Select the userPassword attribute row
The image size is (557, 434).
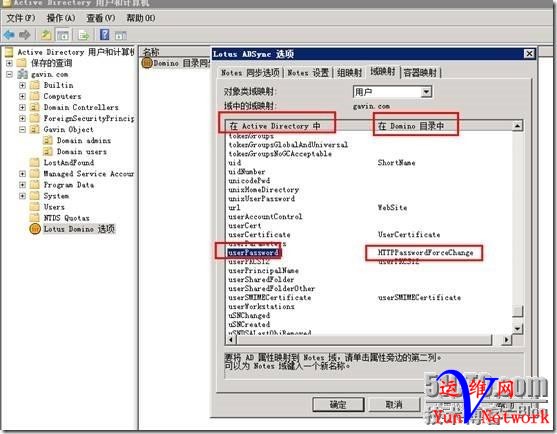254,253
